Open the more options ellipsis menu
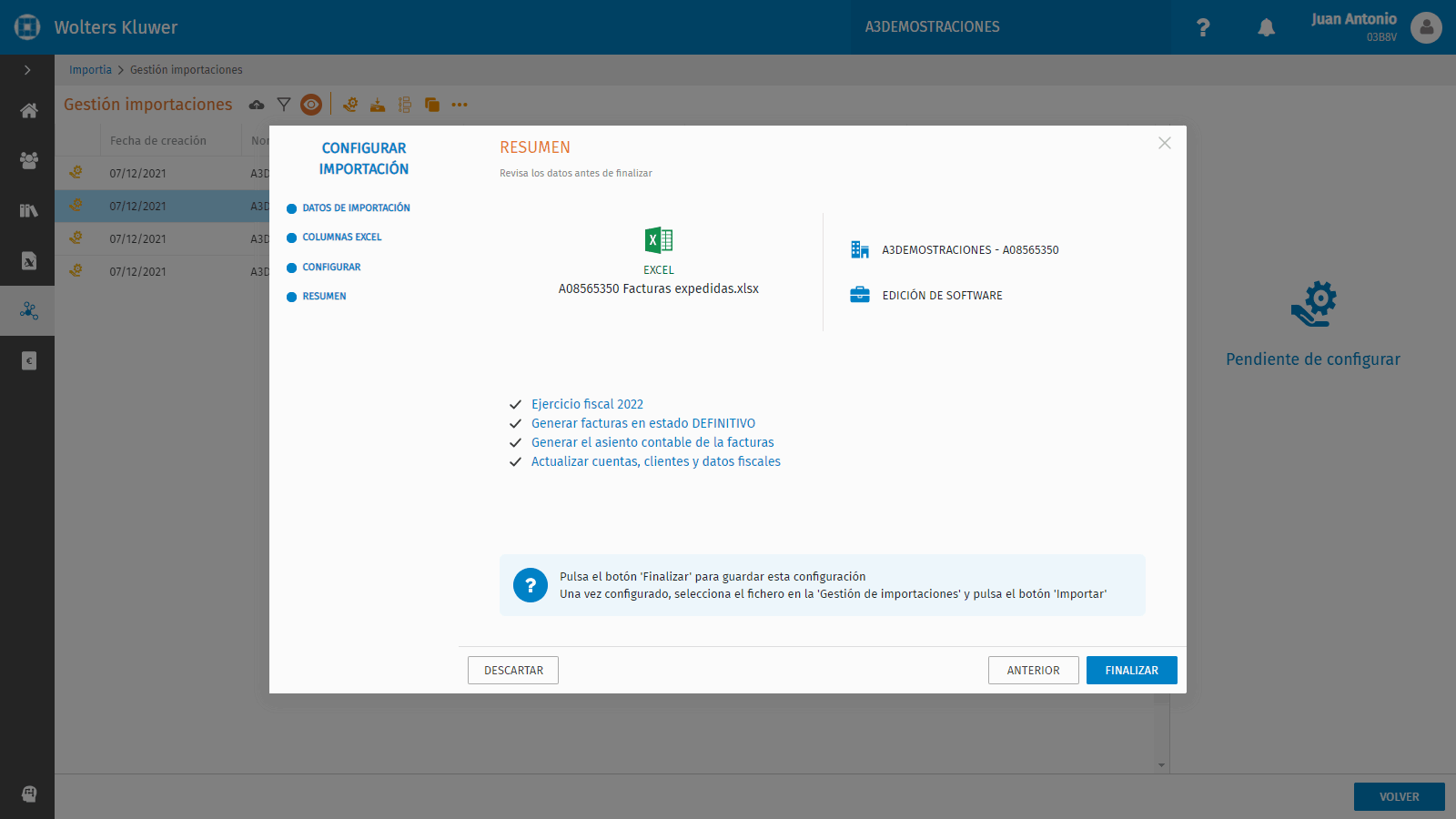1456x819 pixels. click(460, 105)
